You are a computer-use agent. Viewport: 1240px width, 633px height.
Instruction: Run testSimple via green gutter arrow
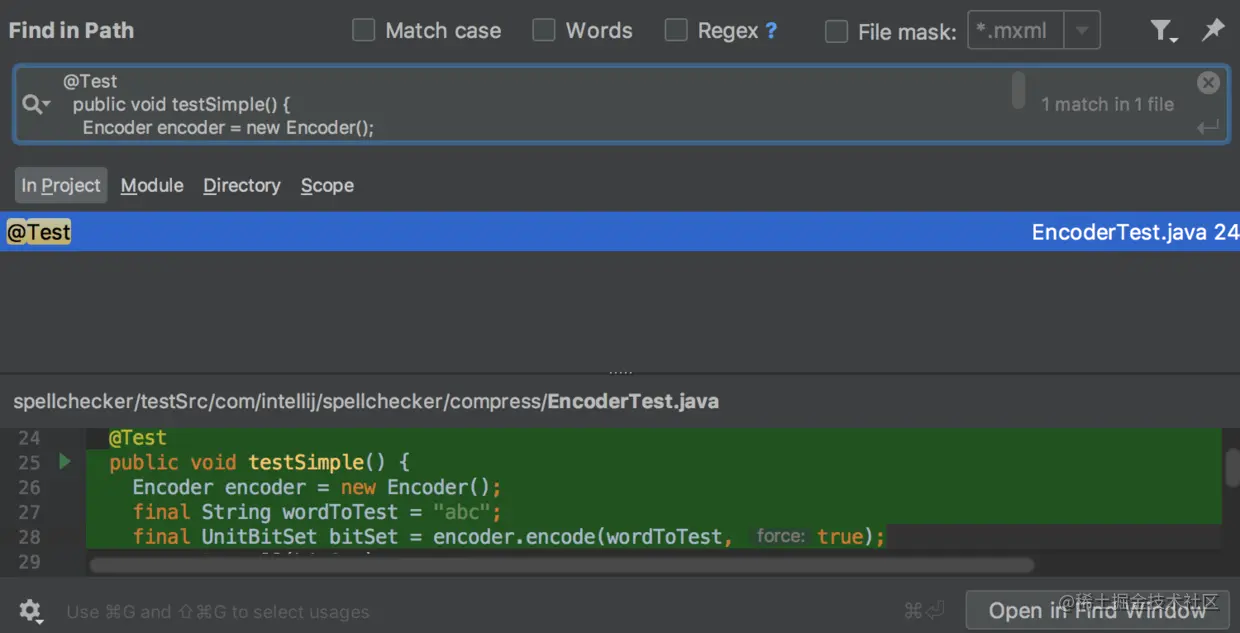[x=65, y=462]
